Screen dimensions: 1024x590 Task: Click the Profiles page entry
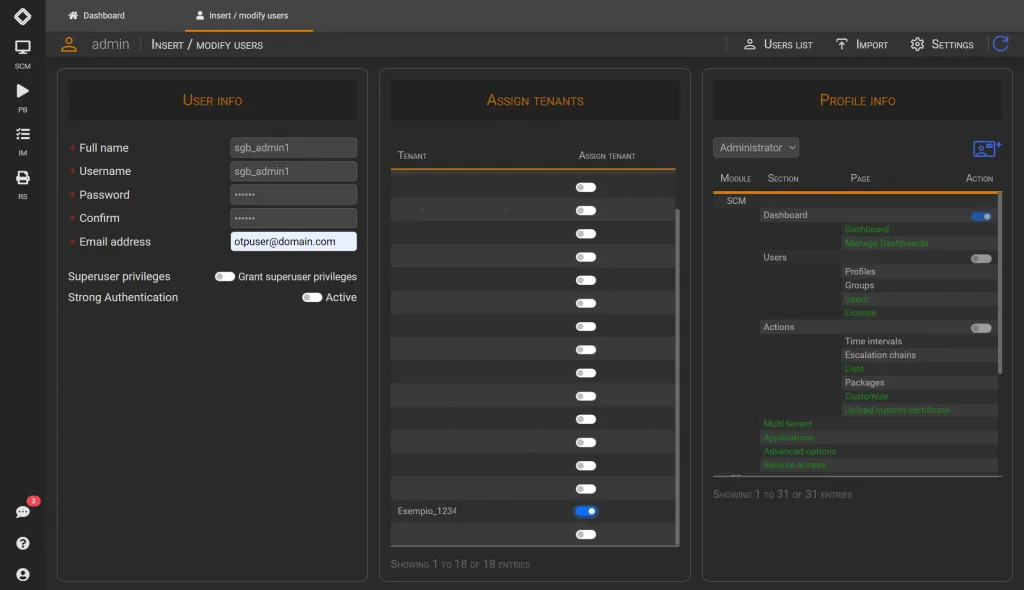pyautogui.click(x=859, y=271)
